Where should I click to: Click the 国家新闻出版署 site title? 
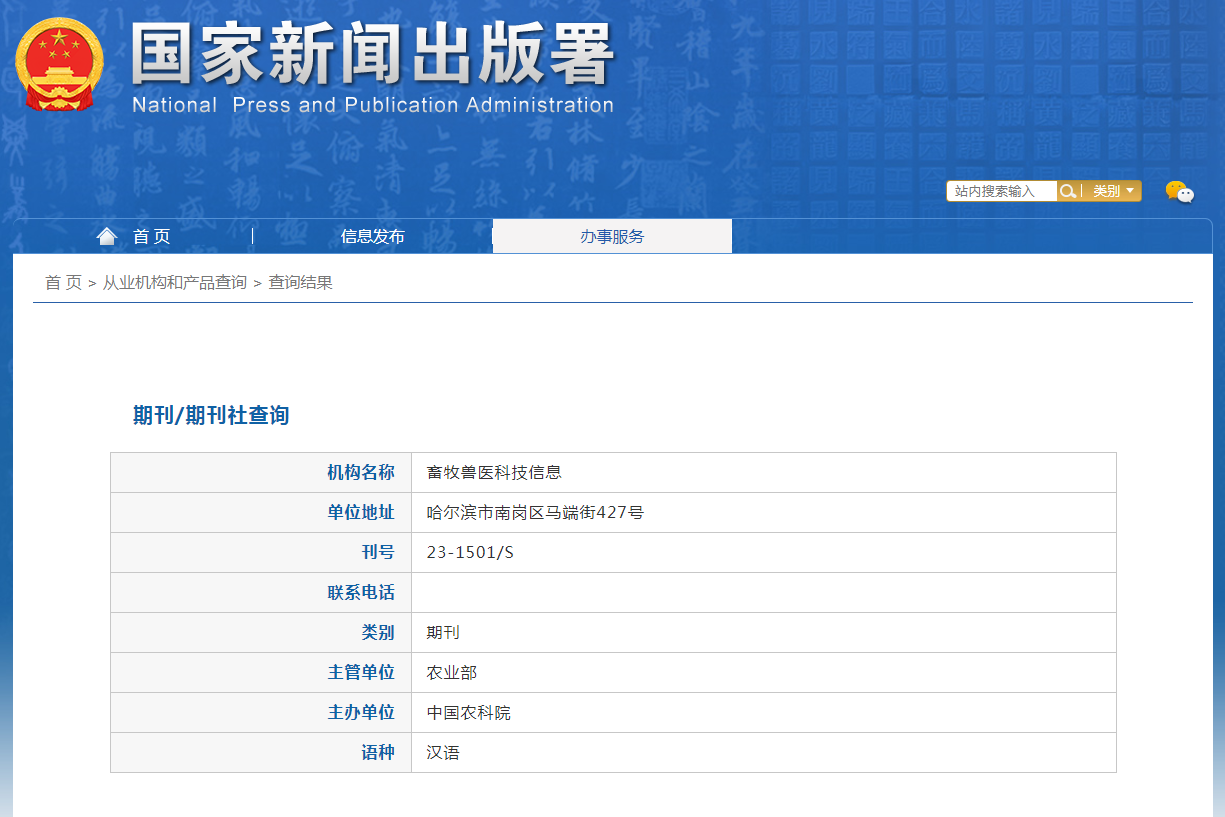tap(372, 55)
